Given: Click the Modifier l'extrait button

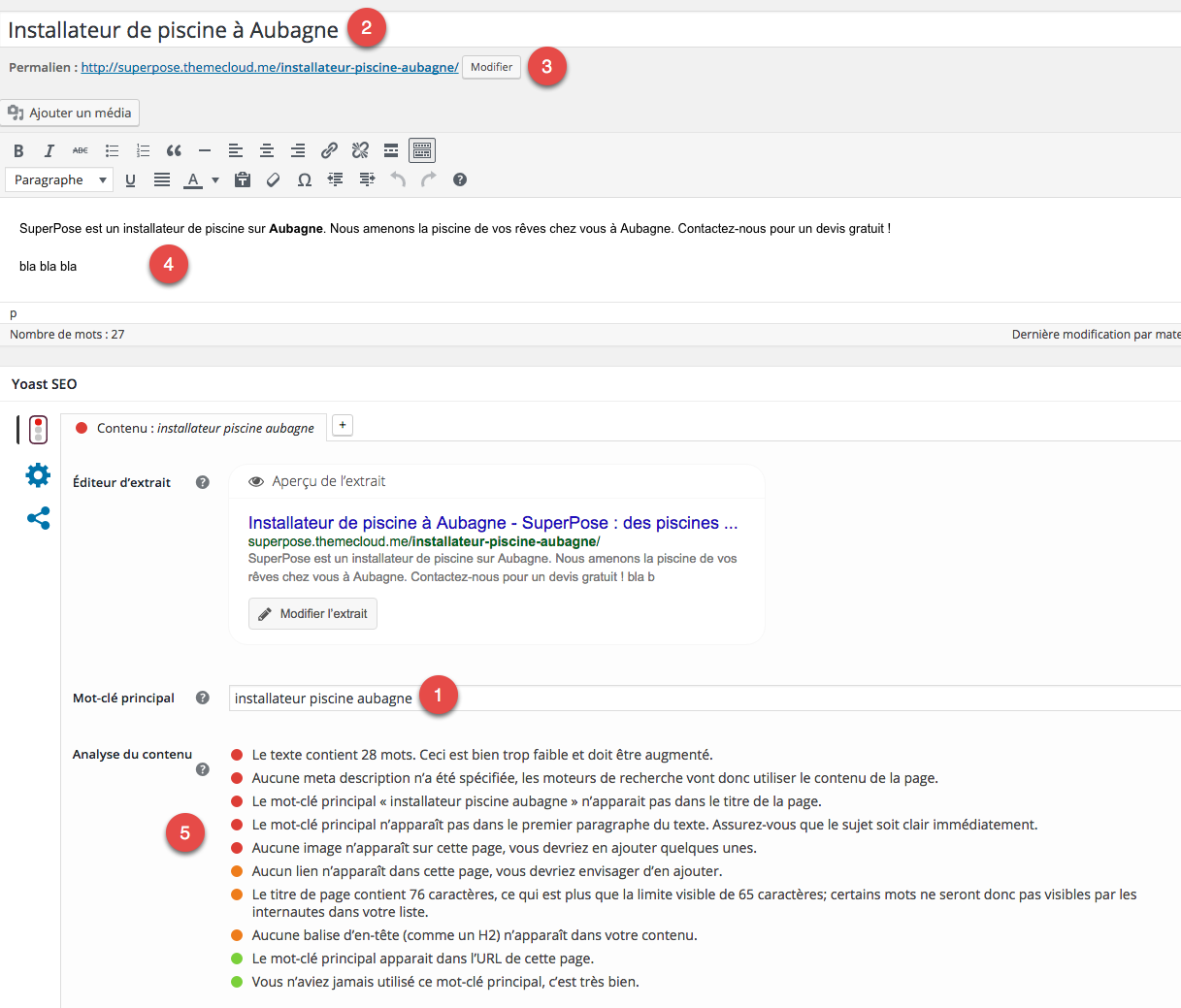Looking at the screenshot, I should tap(312, 613).
